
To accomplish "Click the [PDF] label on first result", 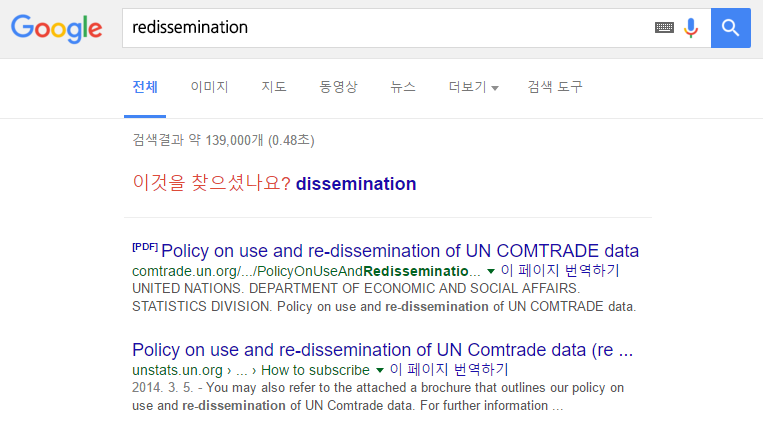I will 145,247.
